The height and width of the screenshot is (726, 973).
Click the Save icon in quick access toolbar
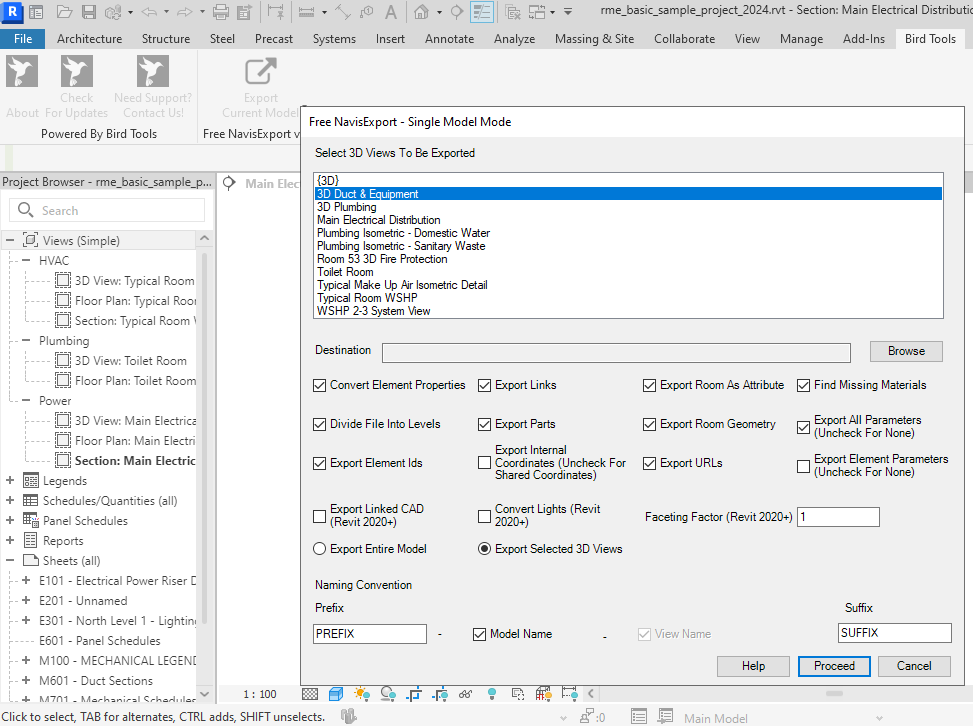(89, 13)
